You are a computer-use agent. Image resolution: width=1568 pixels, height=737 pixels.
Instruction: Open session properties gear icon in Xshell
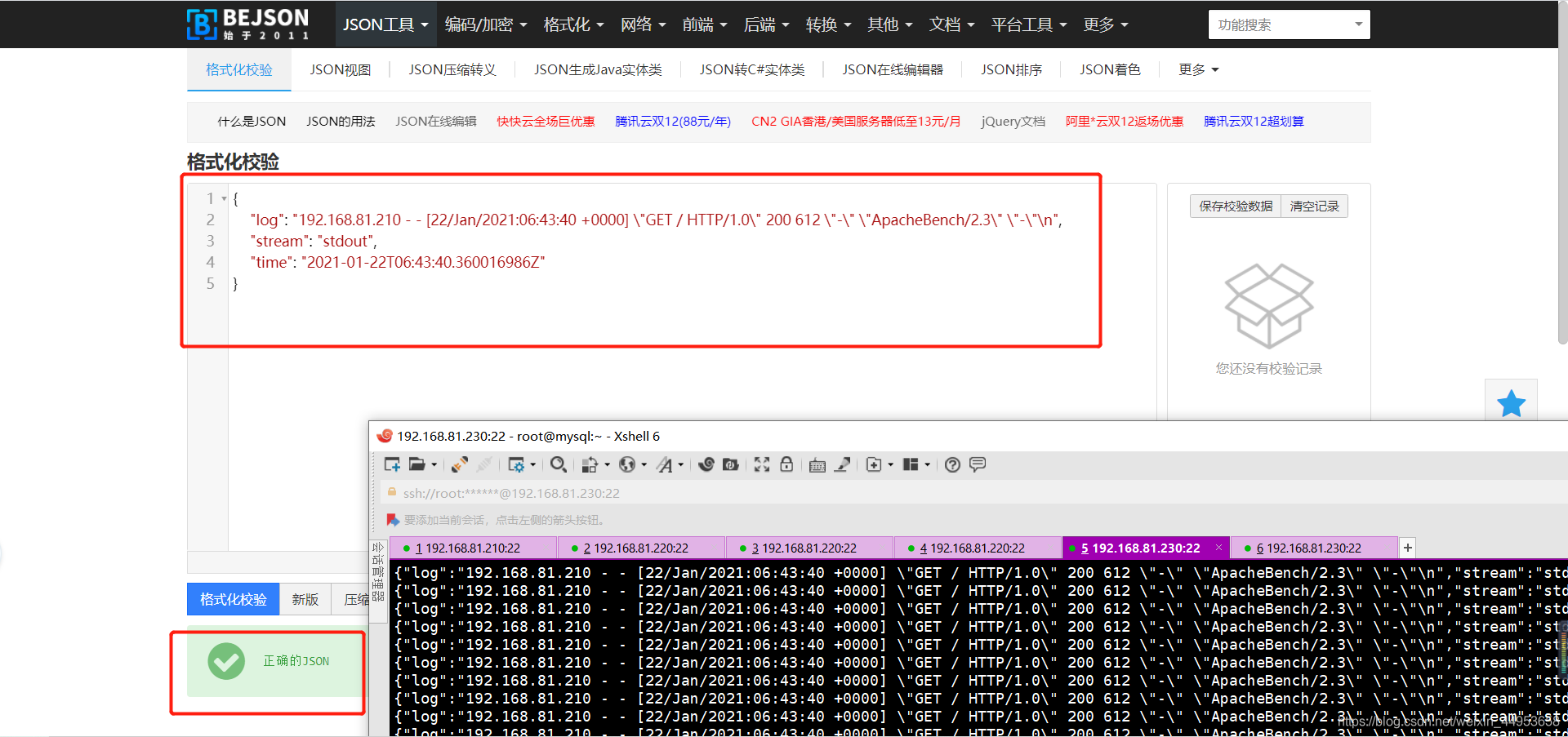point(516,464)
